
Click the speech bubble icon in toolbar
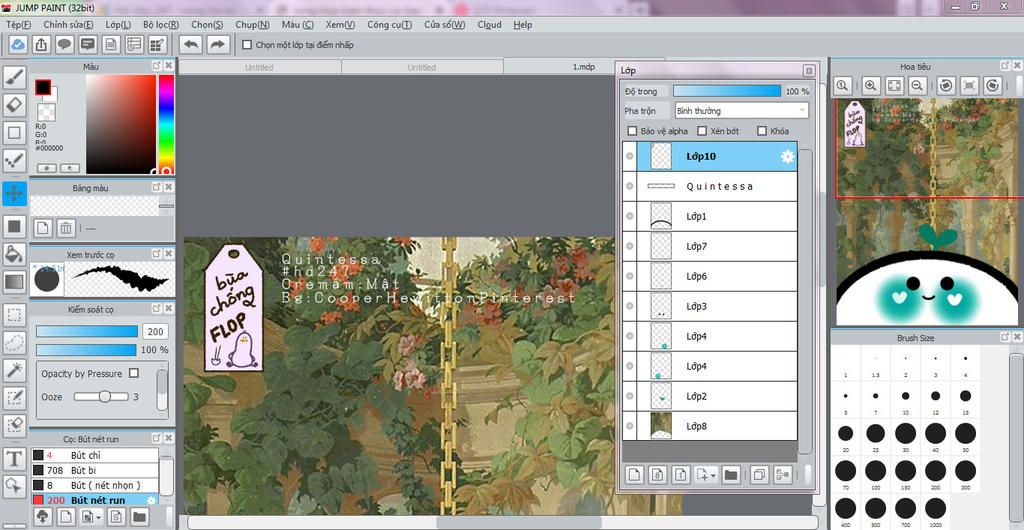point(64,44)
